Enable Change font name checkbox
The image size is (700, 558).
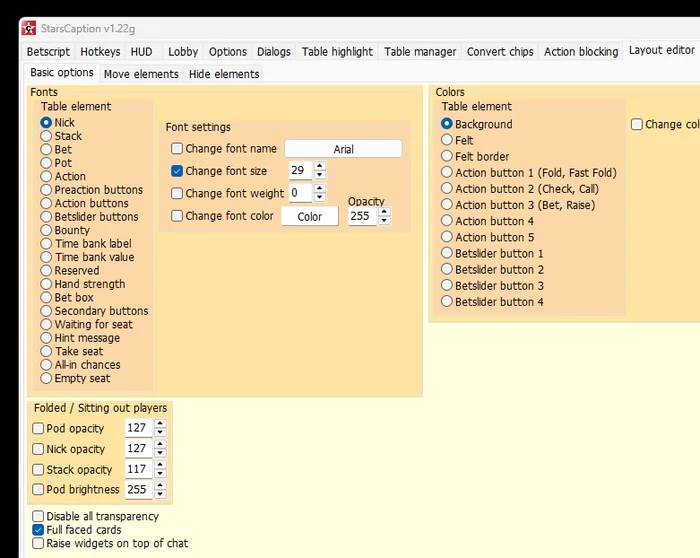pos(177,149)
